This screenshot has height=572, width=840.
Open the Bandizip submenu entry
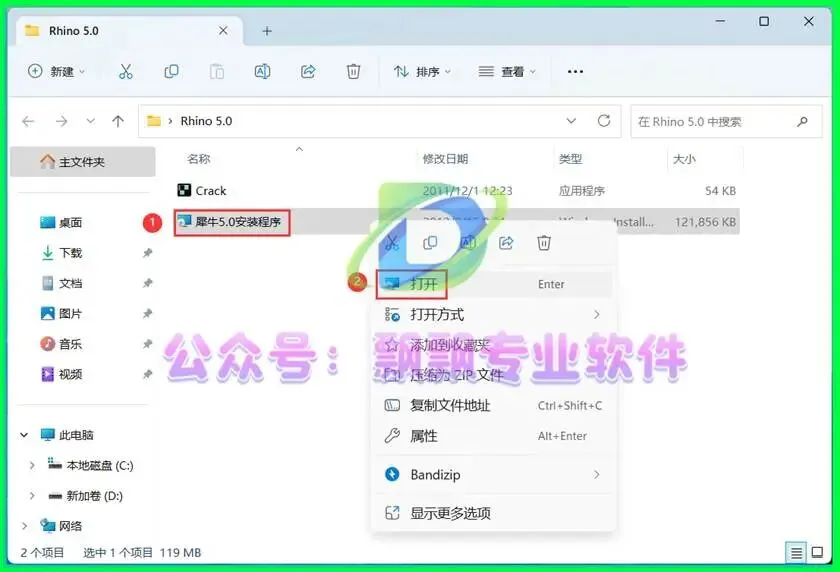(494, 475)
